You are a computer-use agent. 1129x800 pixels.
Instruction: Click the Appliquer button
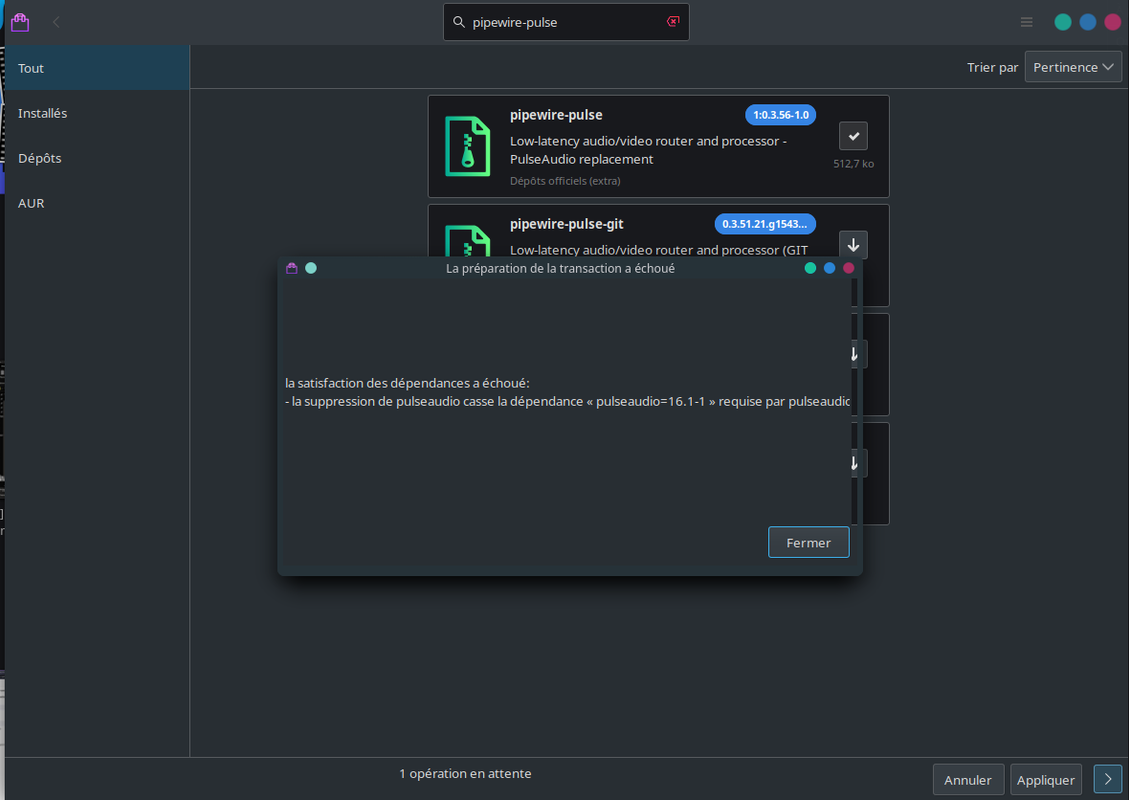[x=1045, y=780]
